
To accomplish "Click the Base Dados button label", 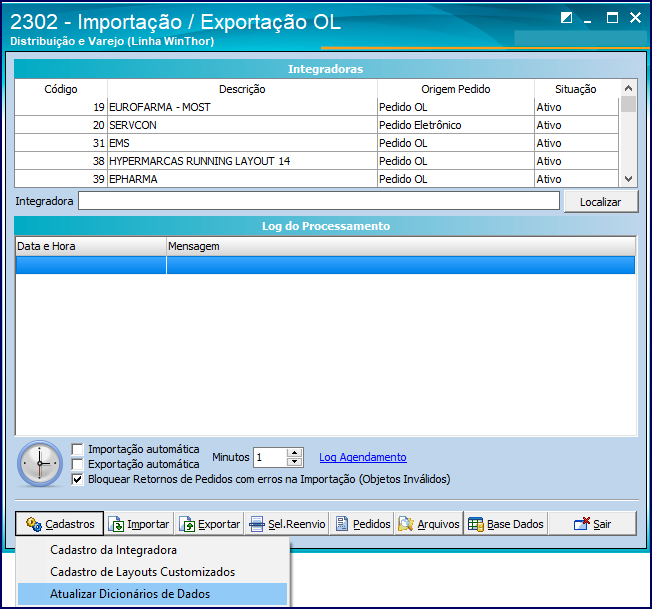I will pos(515,524).
